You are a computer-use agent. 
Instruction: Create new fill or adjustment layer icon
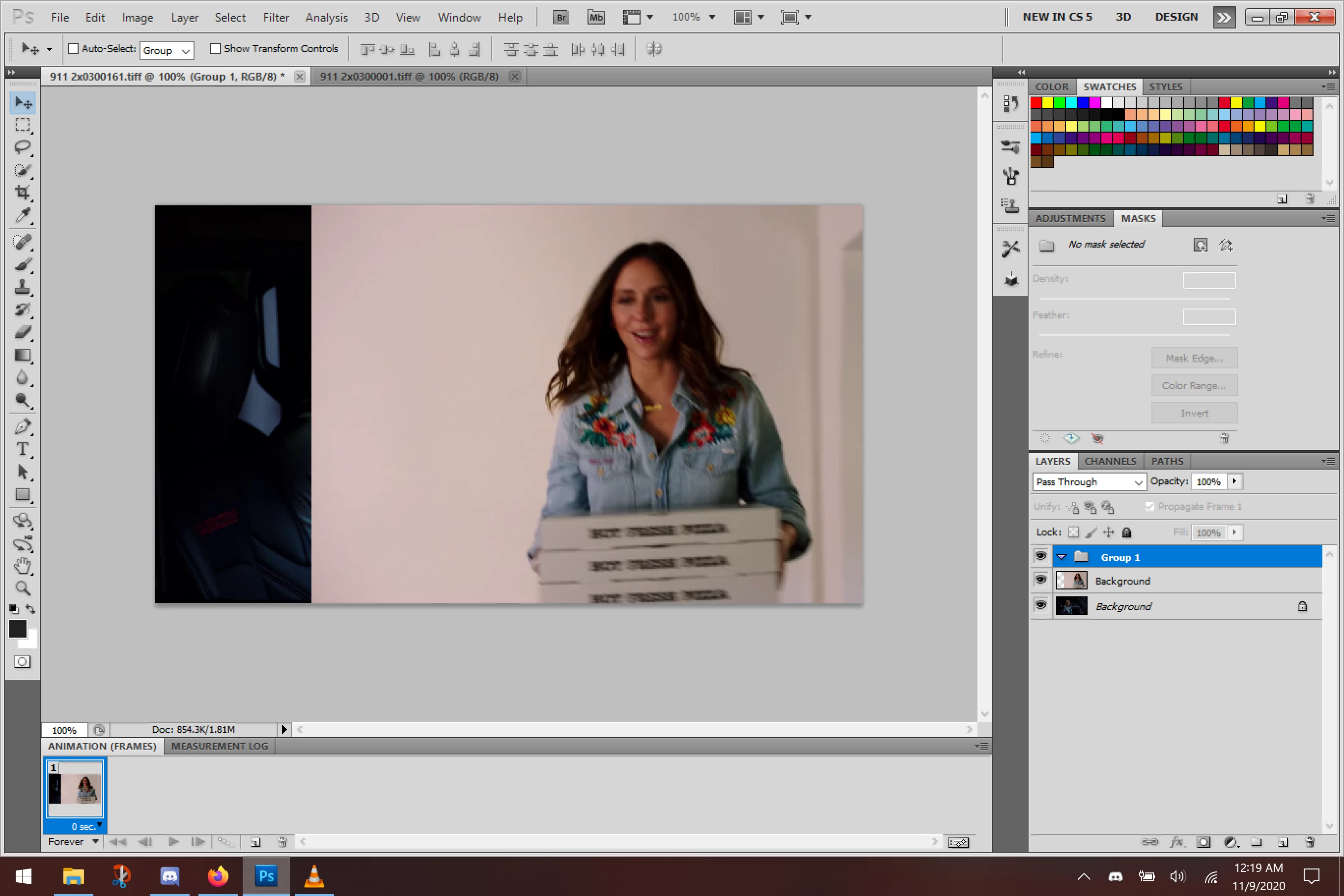tap(1231, 841)
